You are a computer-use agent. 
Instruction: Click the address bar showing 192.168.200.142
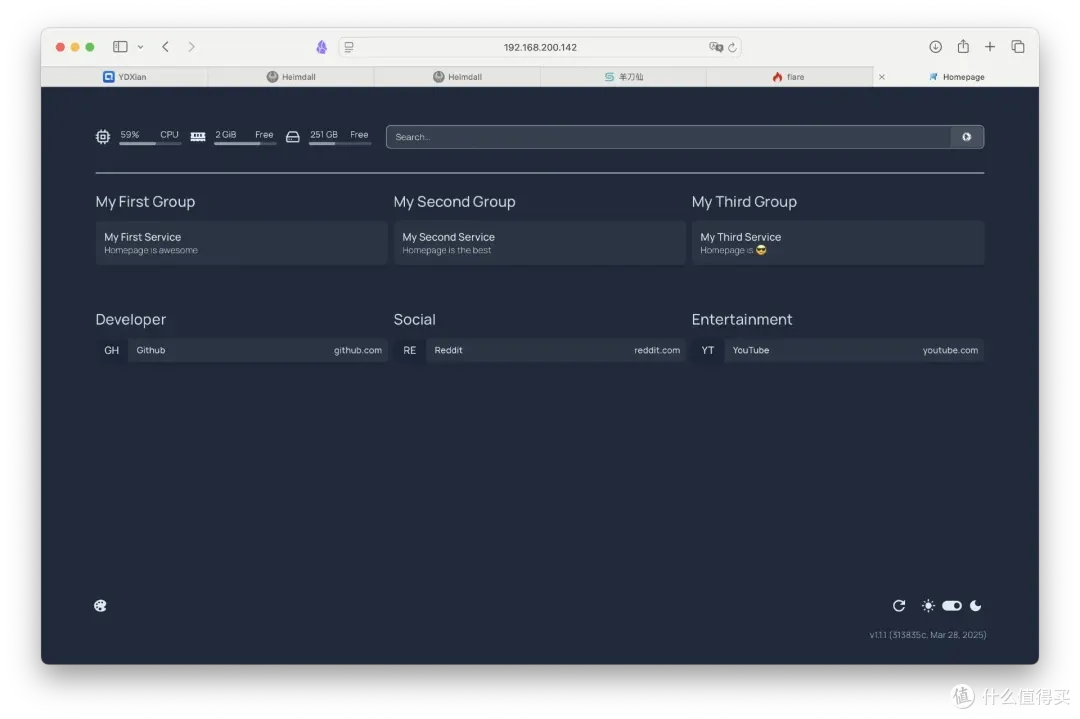click(x=540, y=47)
